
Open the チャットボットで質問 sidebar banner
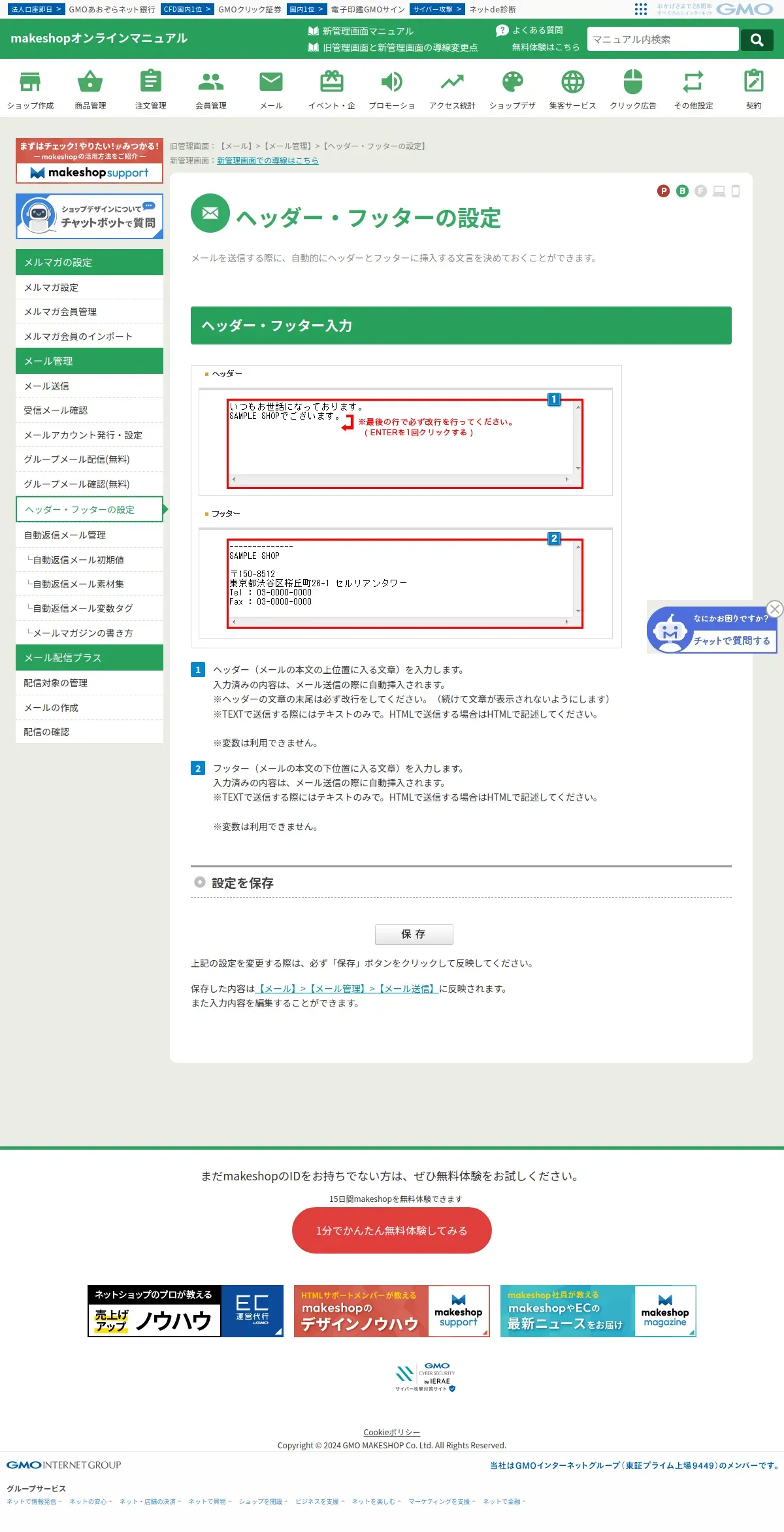[90, 216]
